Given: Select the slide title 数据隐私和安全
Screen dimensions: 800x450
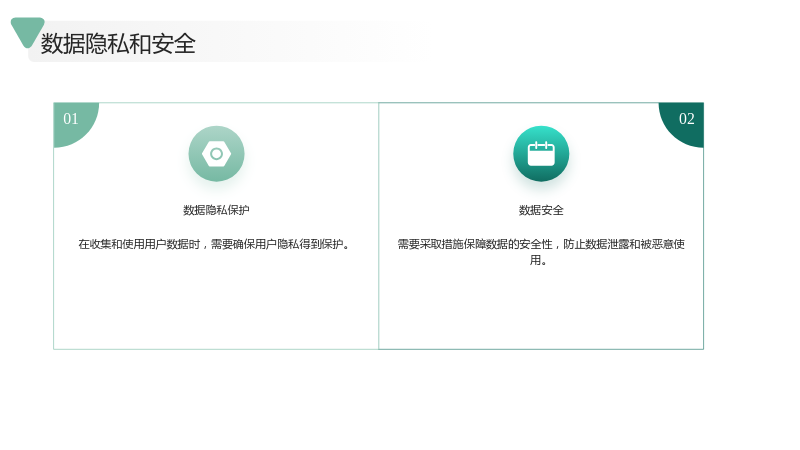Looking at the screenshot, I should tap(118, 43).
